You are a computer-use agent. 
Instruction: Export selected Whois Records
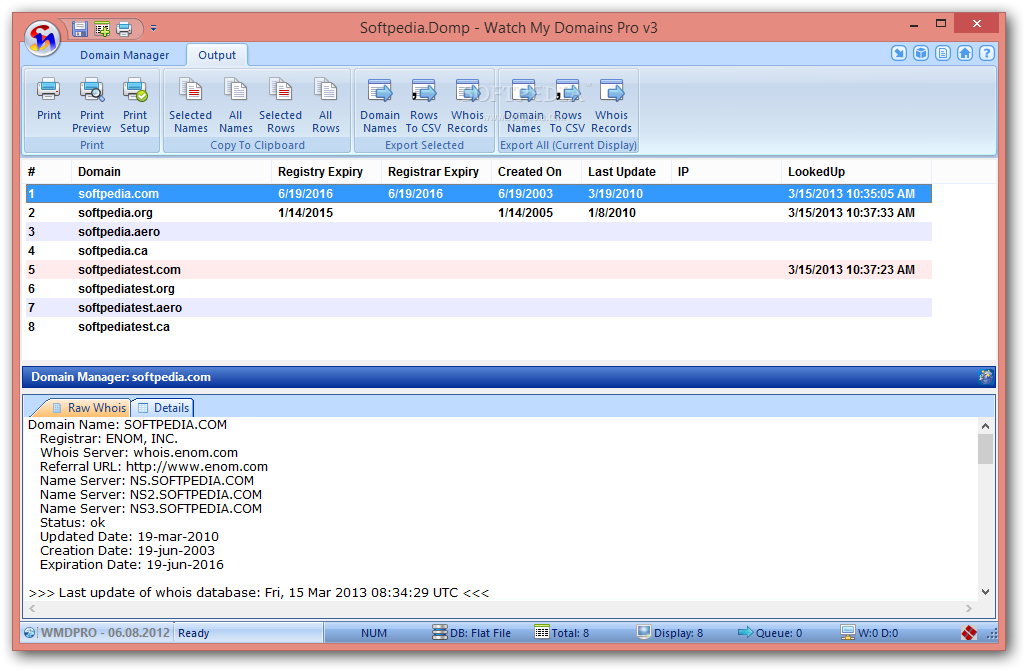pos(467,105)
